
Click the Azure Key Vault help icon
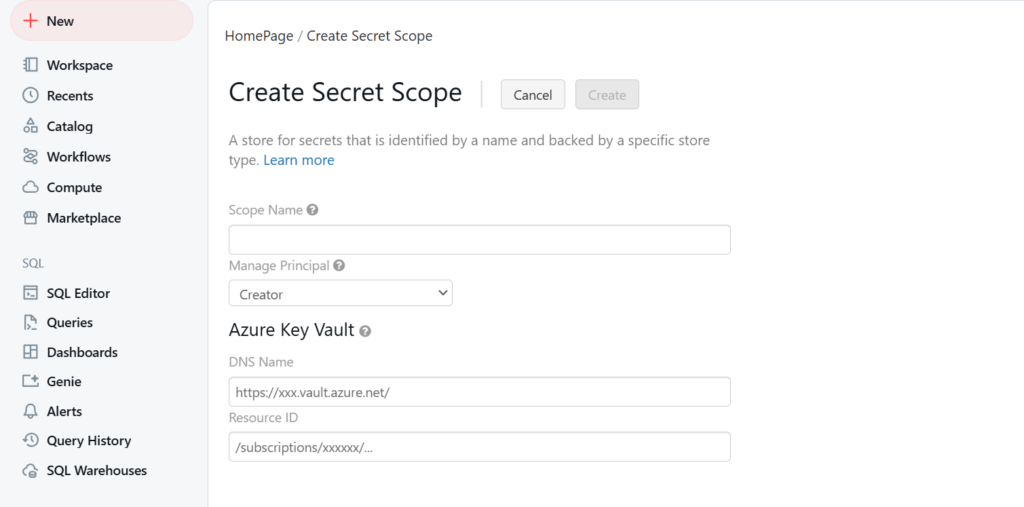click(365, 331)
